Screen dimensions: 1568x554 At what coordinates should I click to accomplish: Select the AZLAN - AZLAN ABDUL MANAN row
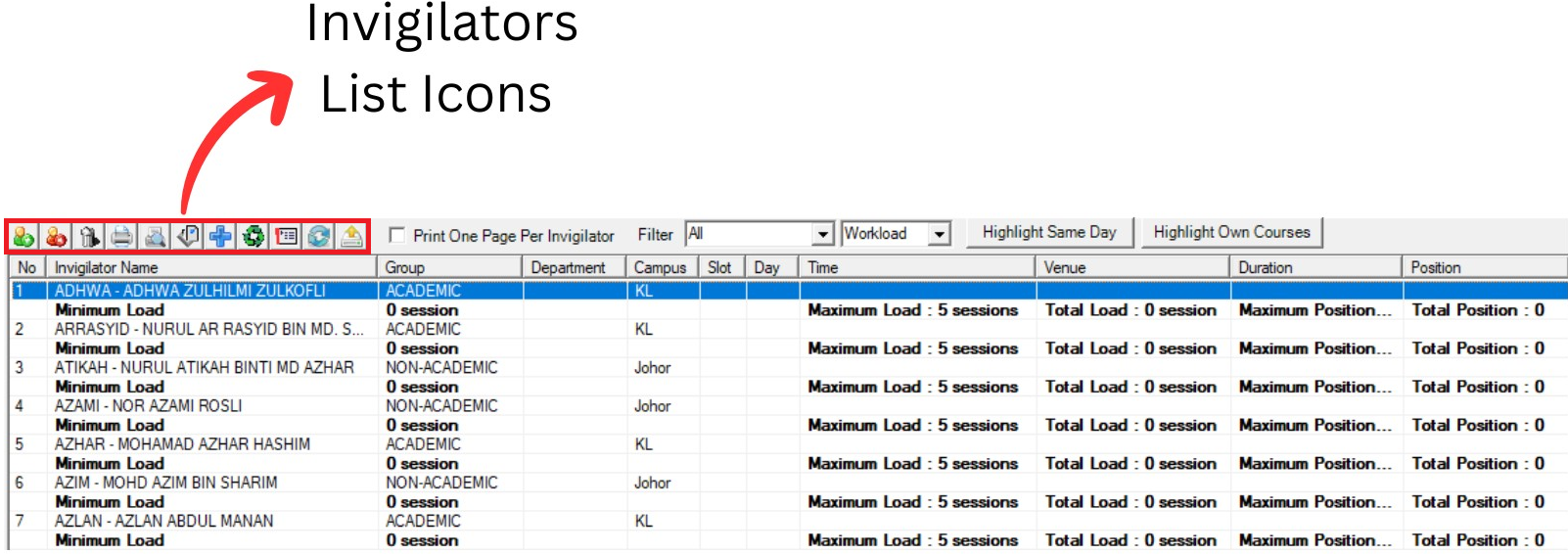tap(163, 522)
